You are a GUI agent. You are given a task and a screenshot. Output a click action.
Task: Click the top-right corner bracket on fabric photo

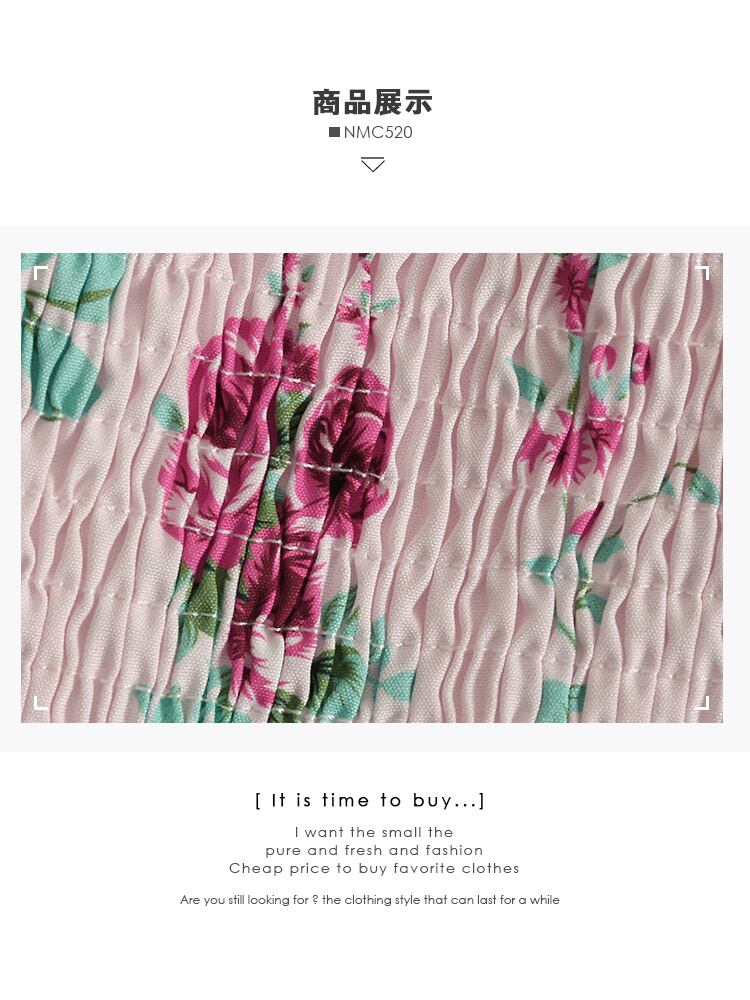point(702,273)
